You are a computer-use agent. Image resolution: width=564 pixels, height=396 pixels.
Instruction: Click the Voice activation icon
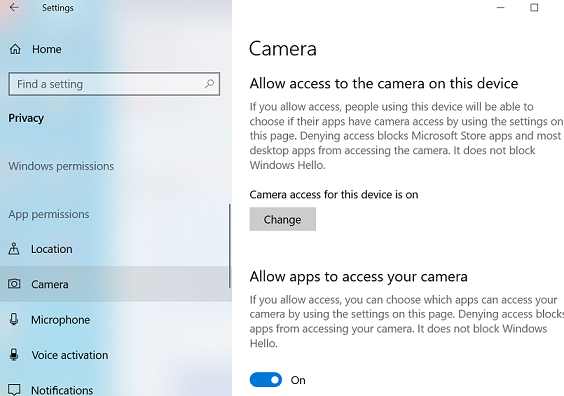tap(14, 355)
